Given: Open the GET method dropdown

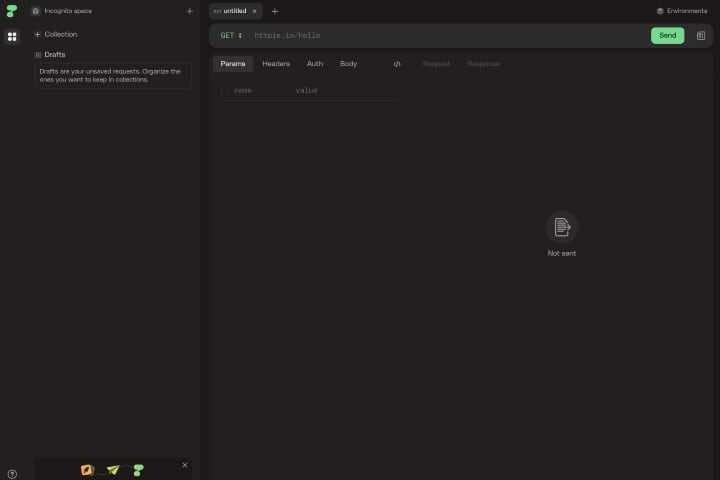Looking at the screenshot, I should coord(231,35).
